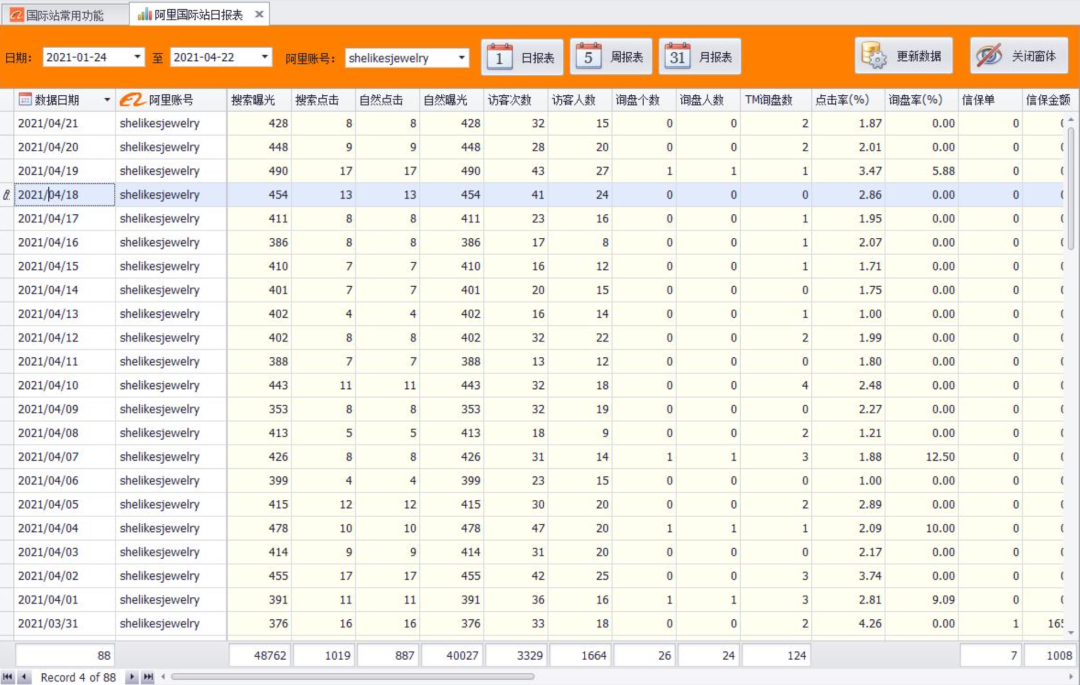Open the start date dropdown 2021-01-24
This screenshot has height=685, width=1080.
click(x=137, y=57)
